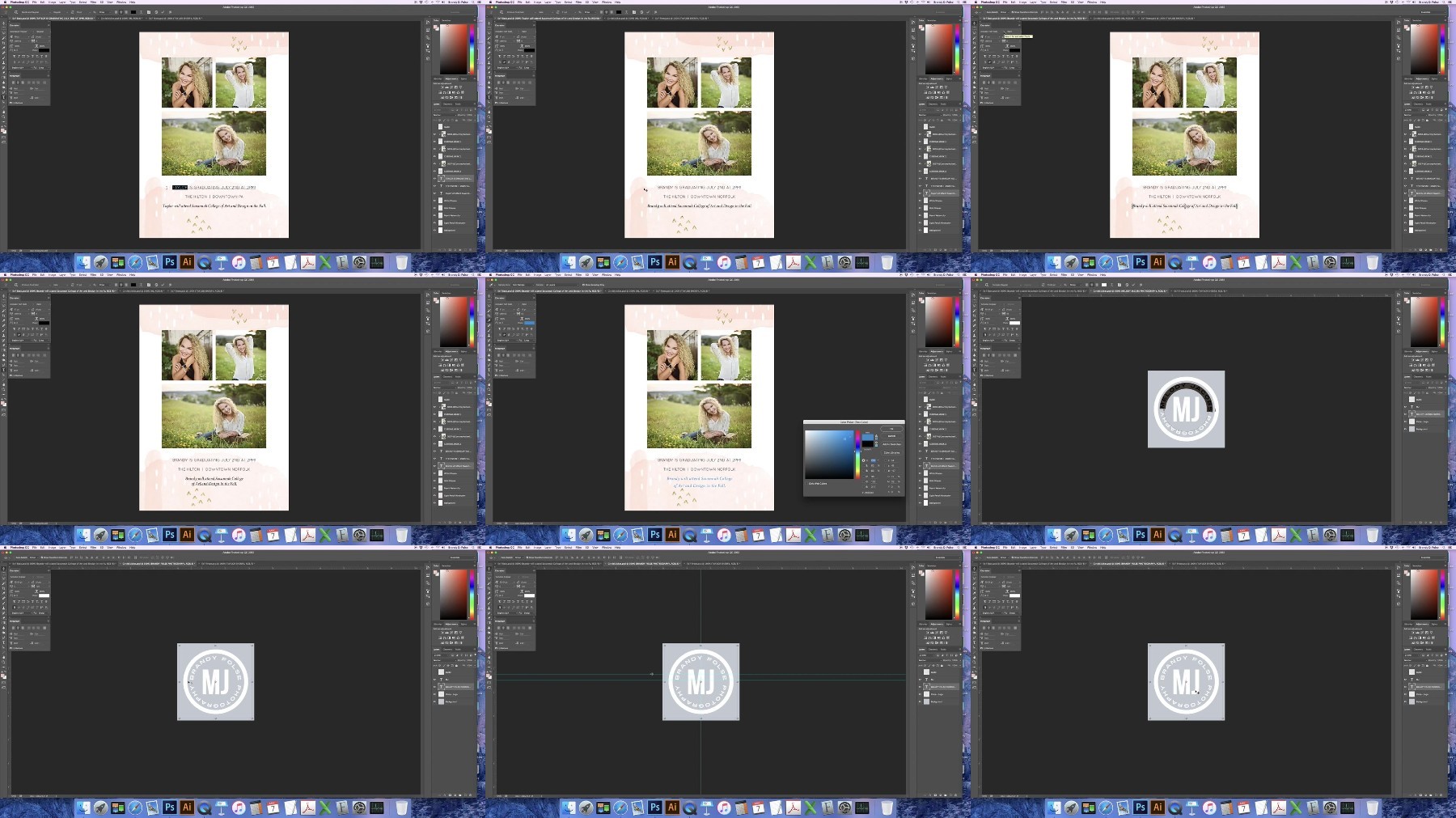Cancel the text edit in the top-left options bar
The width and height of the screenshot is (1456, 818).
tap(156, 12)
